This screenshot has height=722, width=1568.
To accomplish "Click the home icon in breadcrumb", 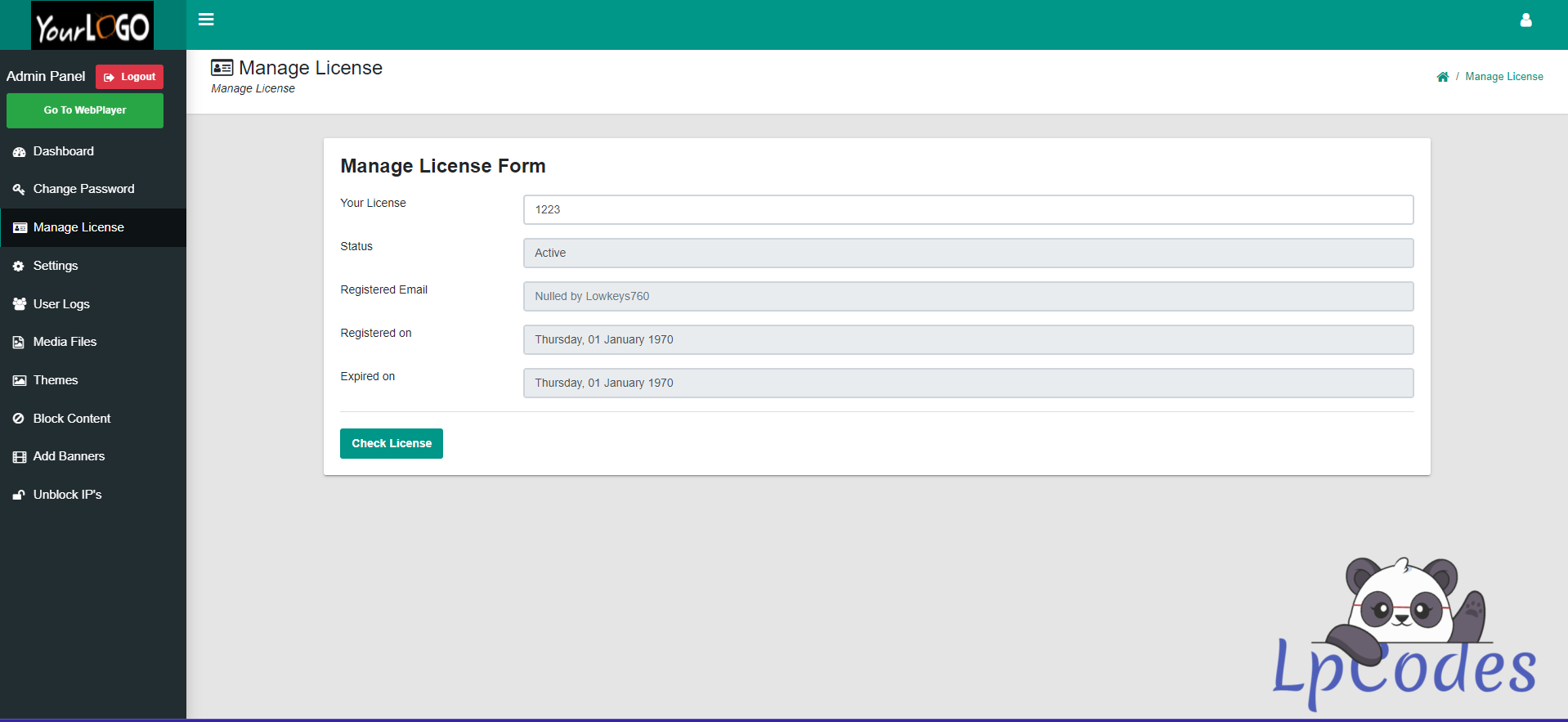I will (x=1442, y=77).
